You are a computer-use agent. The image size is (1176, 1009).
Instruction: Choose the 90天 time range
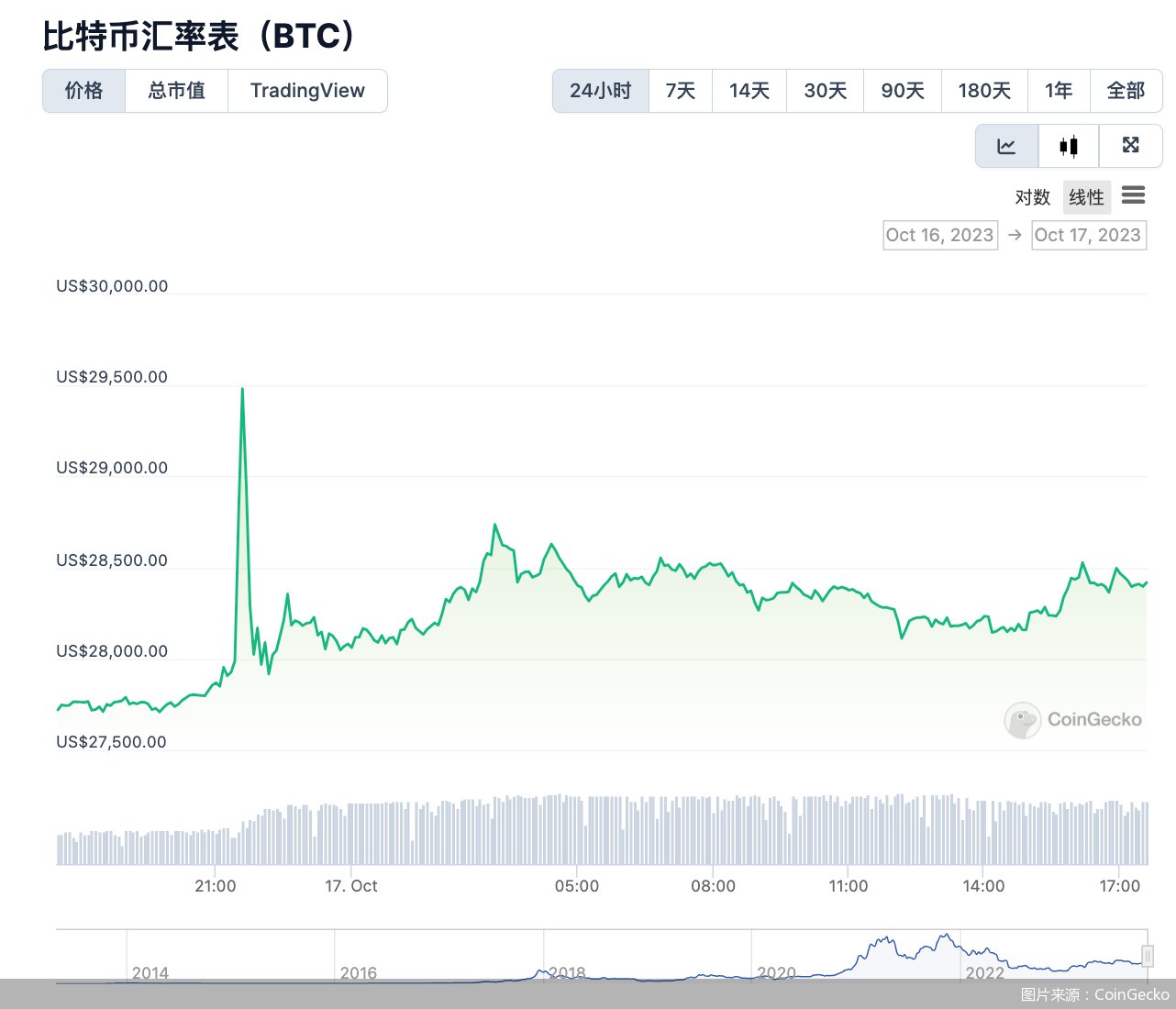coord(903,91)
